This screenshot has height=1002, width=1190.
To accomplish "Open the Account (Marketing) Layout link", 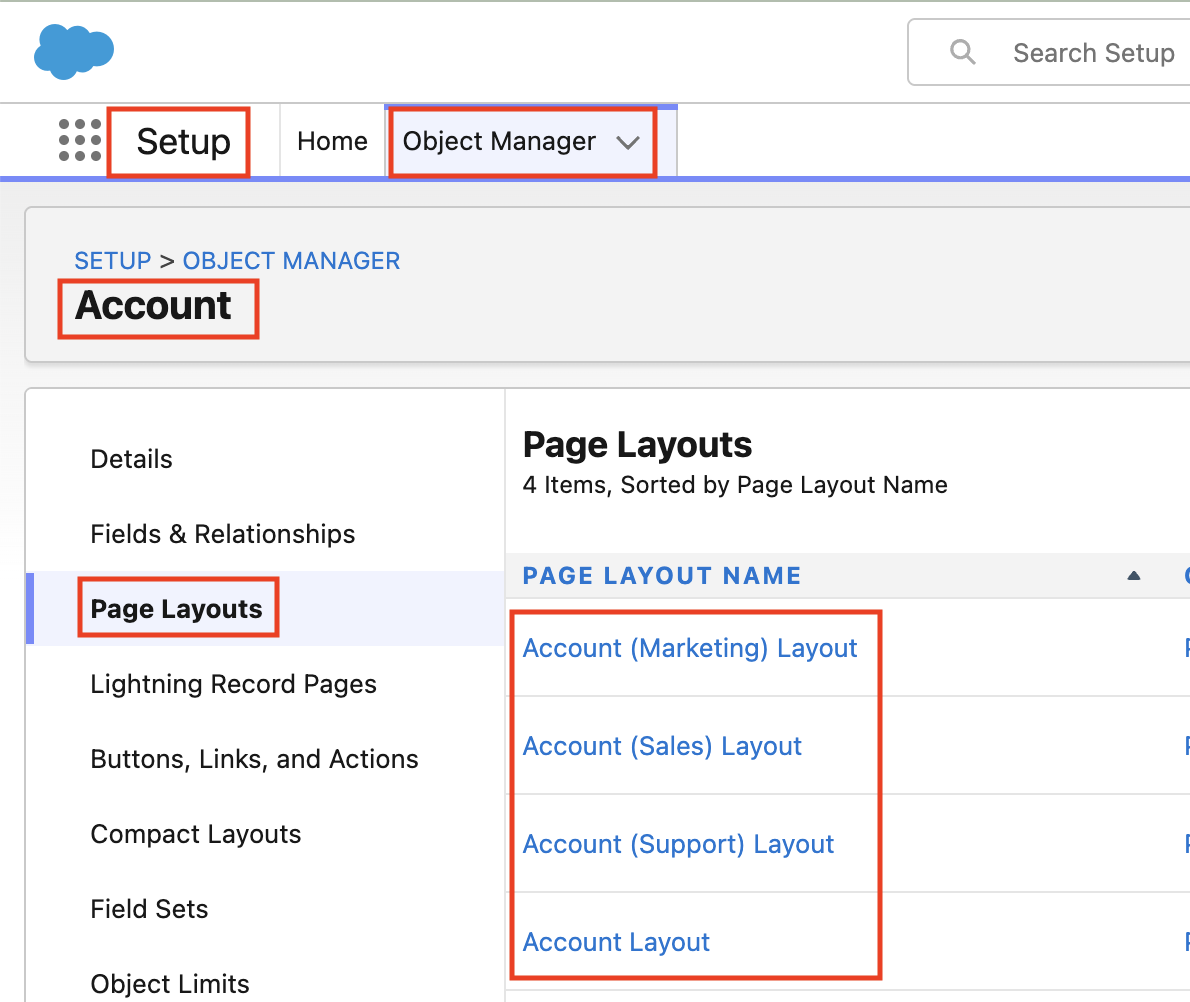I will 689,648.
